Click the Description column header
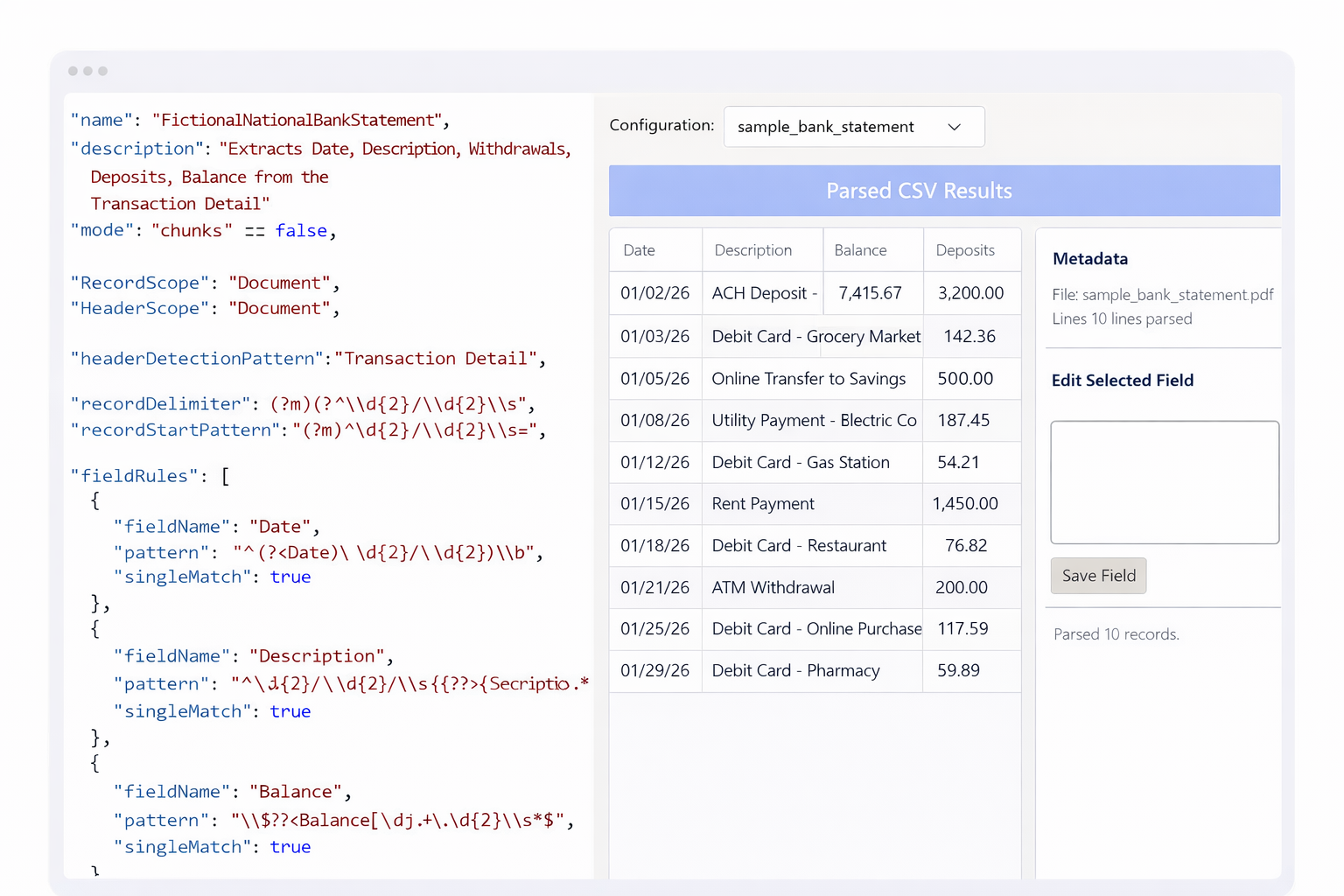 (x=752, y=250)
